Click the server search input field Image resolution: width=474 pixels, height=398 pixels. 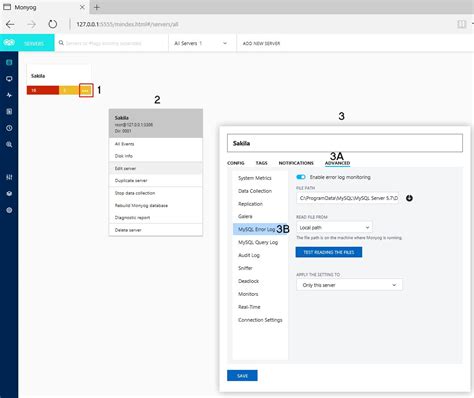pyautogui.click(x=112, y=43)
